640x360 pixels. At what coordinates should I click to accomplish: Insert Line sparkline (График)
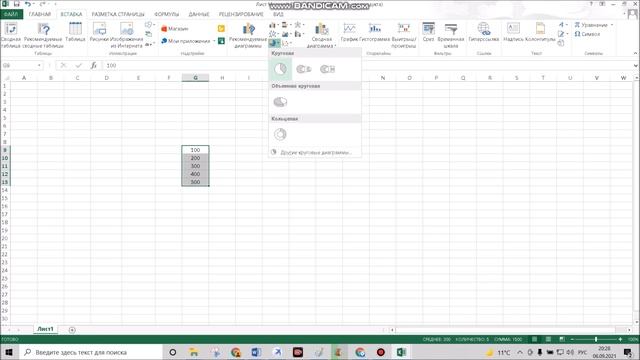[x=349, y=33]
